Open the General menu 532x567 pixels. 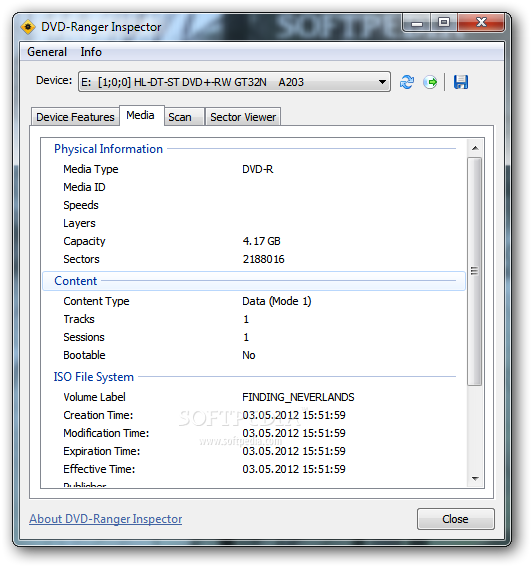click(47, 52)
